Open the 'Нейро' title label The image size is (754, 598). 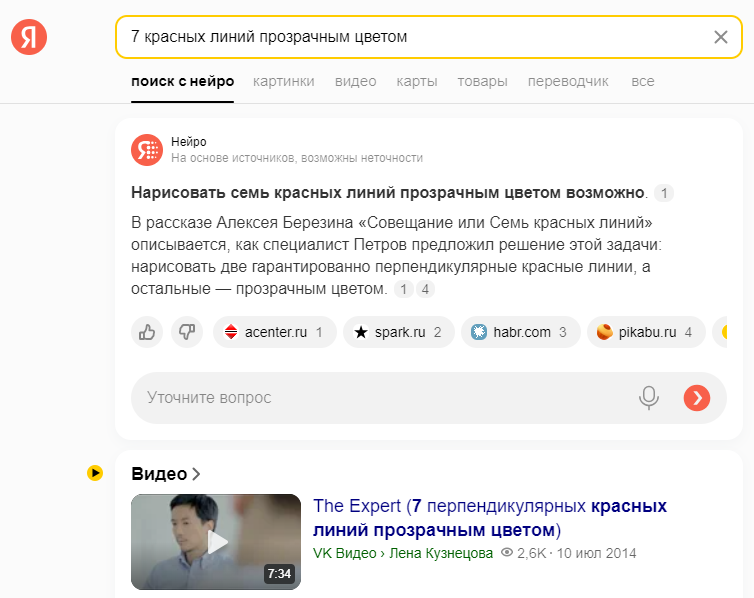[x=188, y=142]
